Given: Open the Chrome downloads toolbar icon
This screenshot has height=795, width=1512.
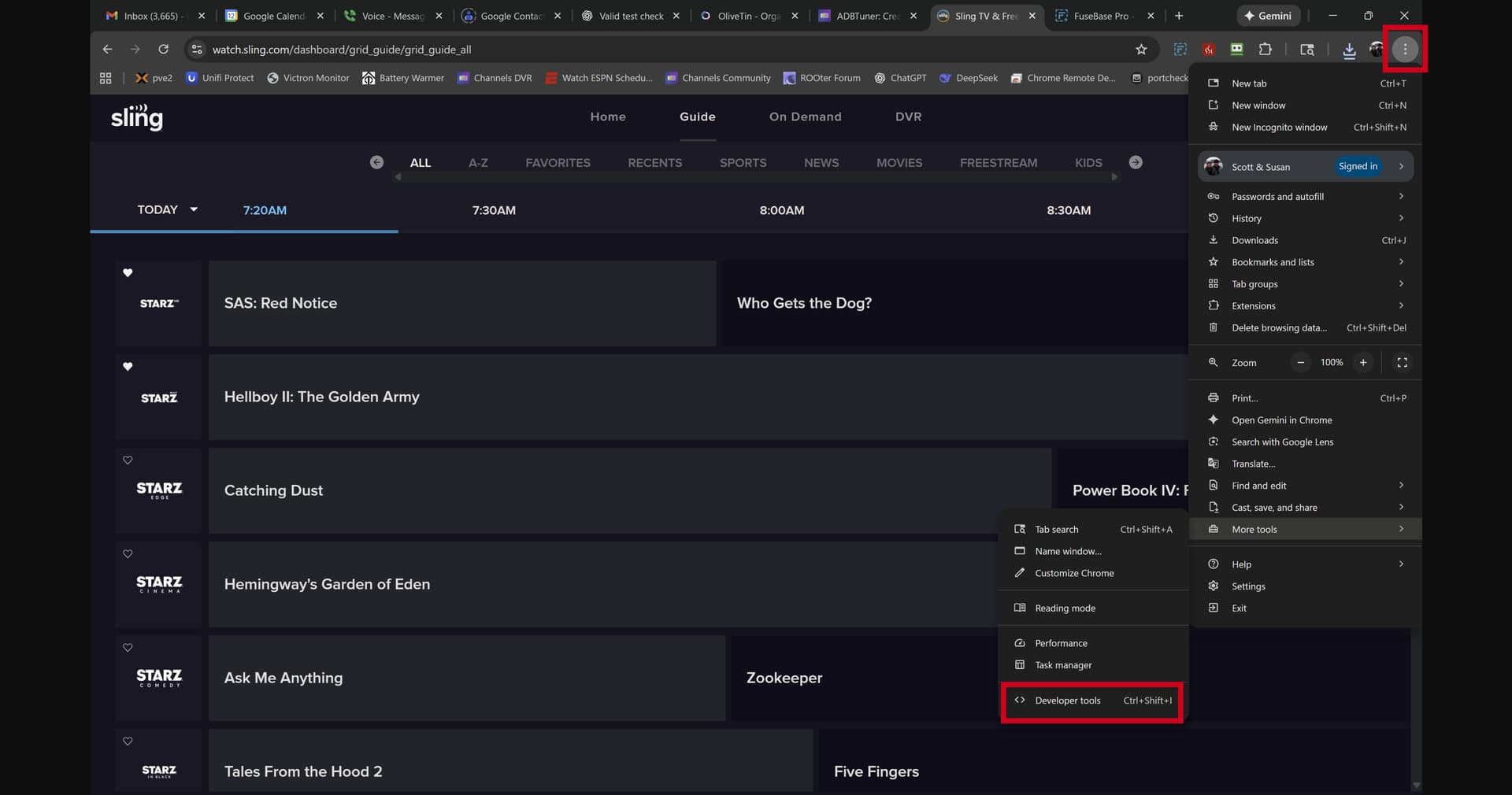Looking at the screenshot, I should pyautogui.click(x=1349, y=50).
